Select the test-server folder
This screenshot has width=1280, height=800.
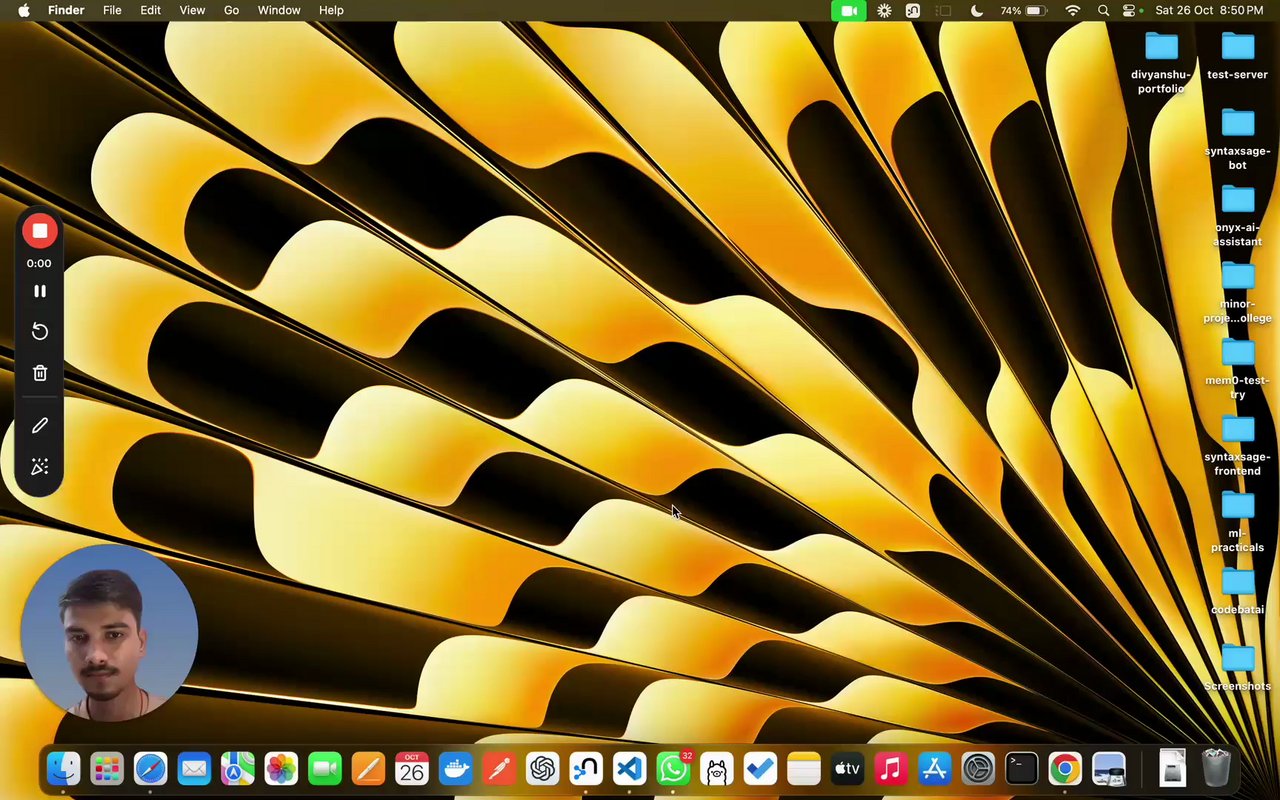(x=1237, y=56)
